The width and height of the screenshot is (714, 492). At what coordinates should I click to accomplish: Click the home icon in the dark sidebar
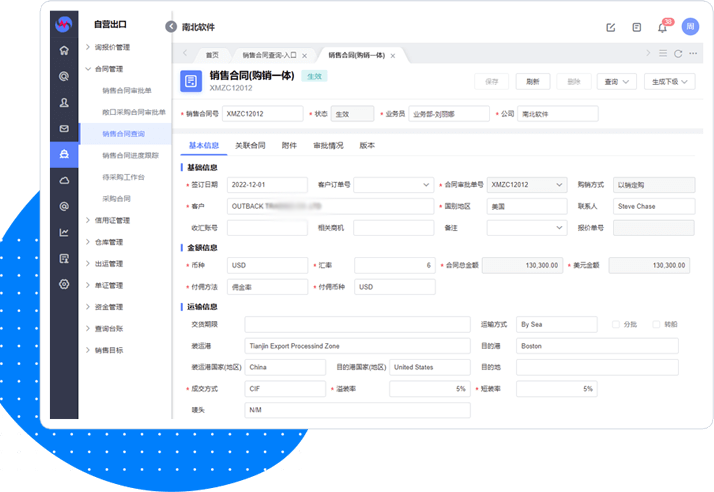click(x=64, y=50)
